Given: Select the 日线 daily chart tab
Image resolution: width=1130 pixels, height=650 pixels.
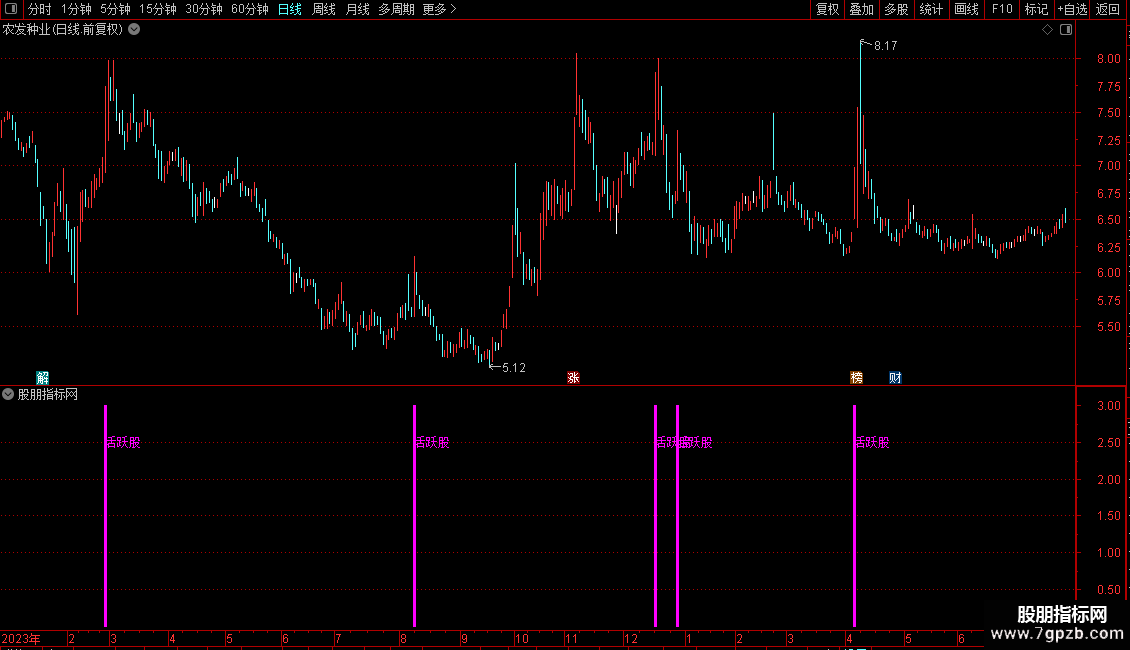Looking at the screenshot, I should click(x=290, y=9).
